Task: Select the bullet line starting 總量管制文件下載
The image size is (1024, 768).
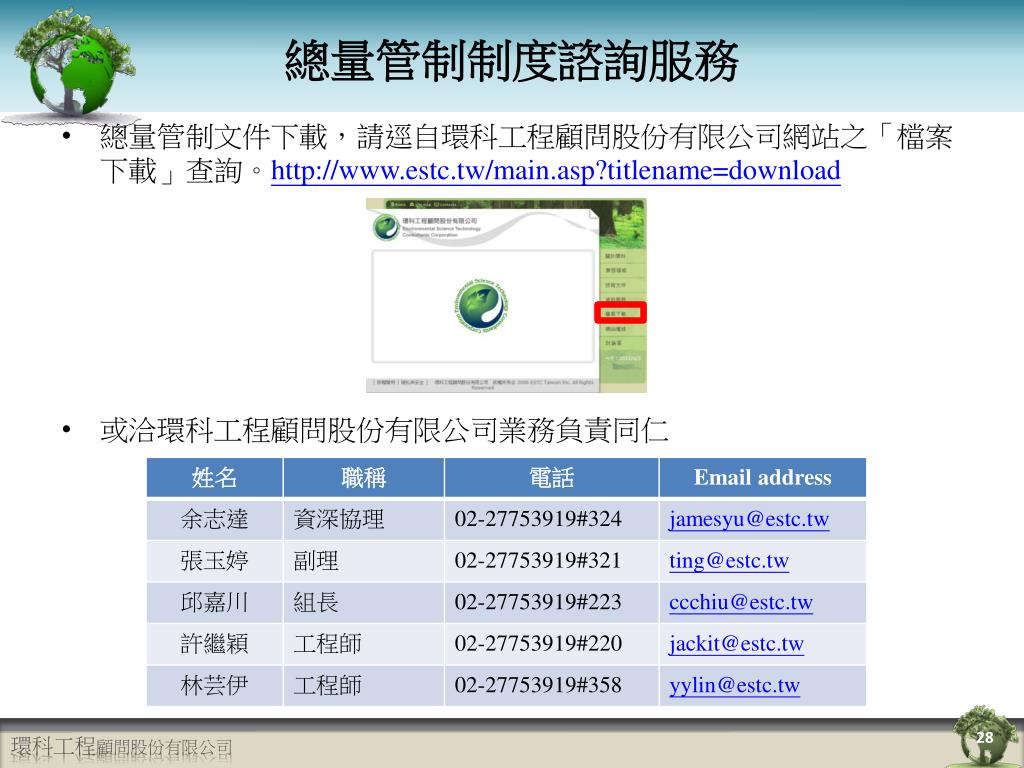Action: [x=526, y=154]
